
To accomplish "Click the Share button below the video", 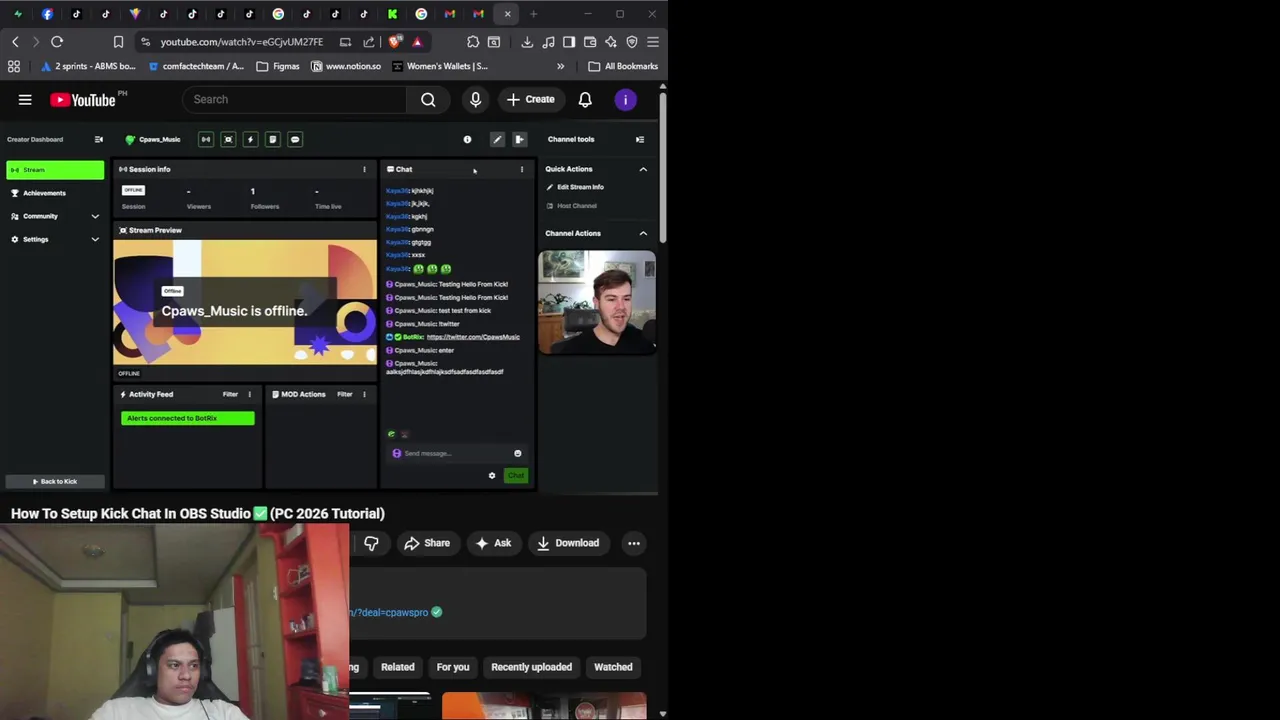I will point(427,543).
